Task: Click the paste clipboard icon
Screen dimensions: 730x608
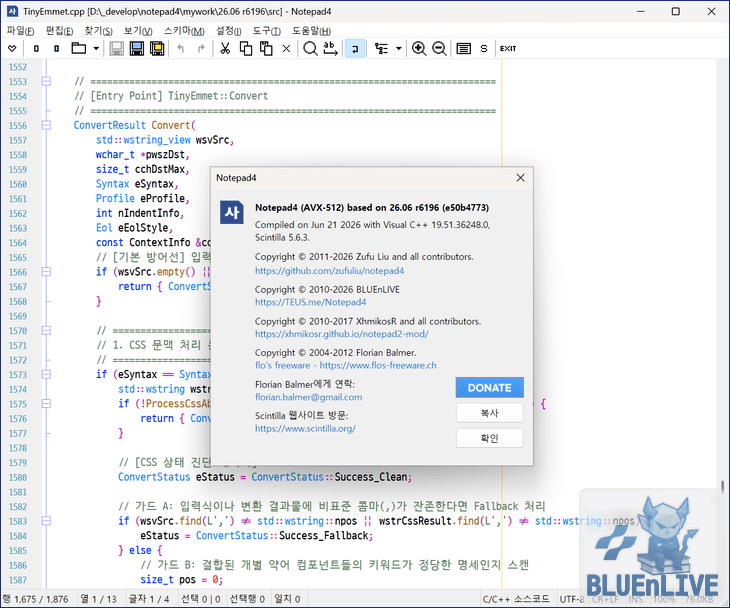Action: point(266,48)
